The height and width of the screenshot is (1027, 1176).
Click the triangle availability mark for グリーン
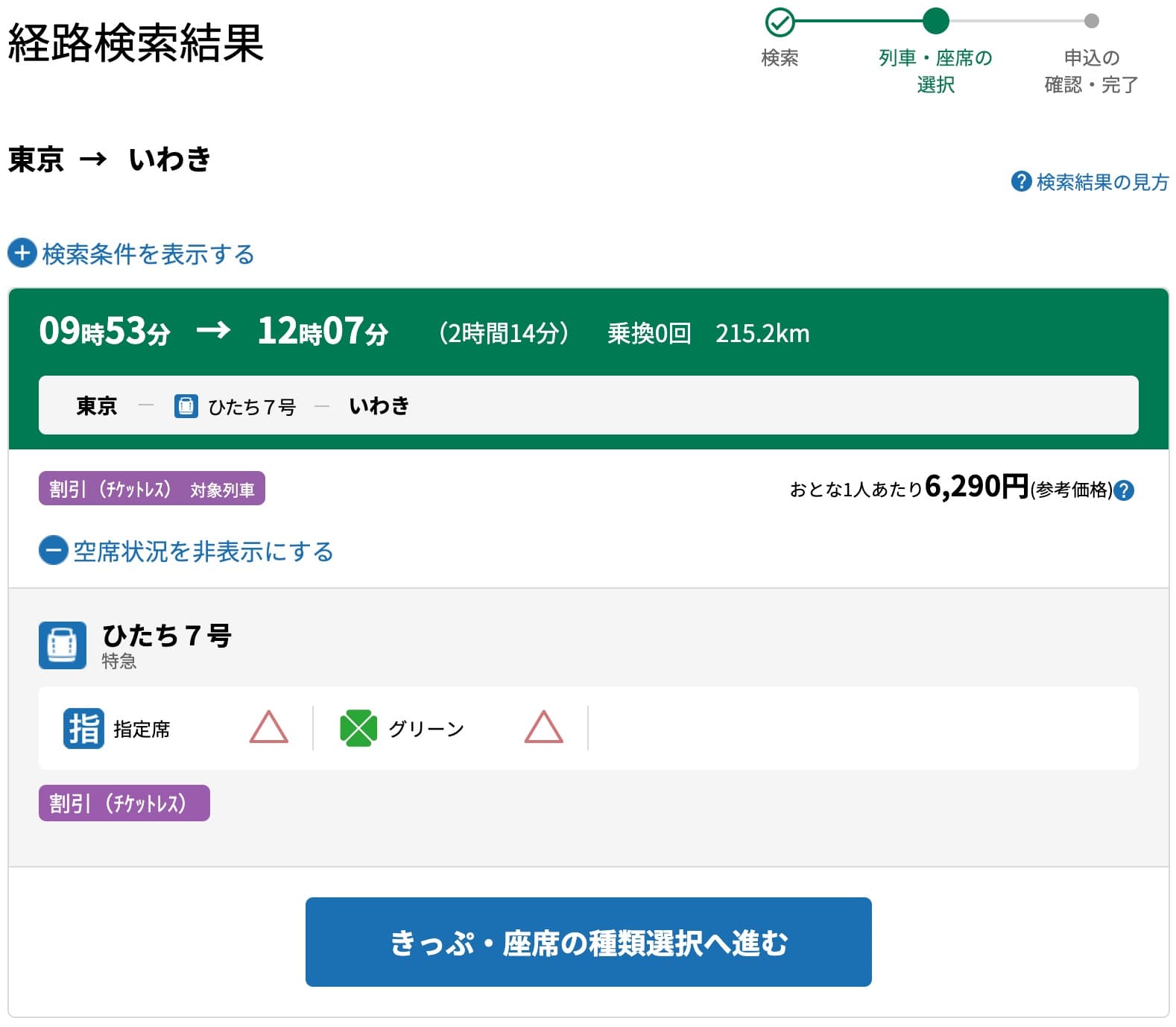(x=543, y=727)
